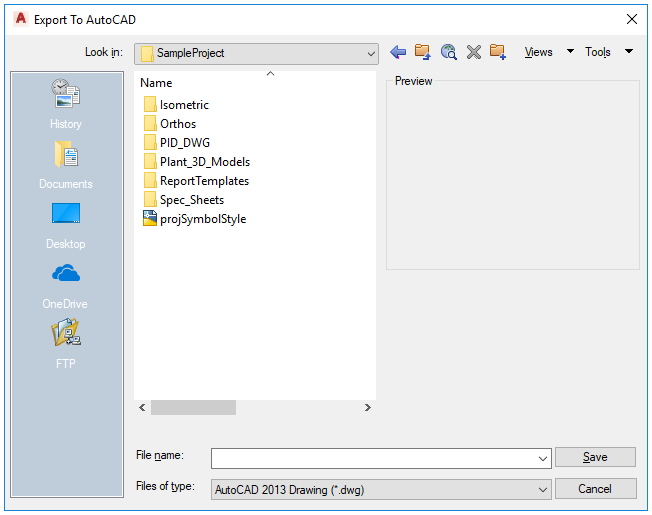Viewport: 652px width, 515px height.
Task: Go up one folder level
Action: click(422, 52)
